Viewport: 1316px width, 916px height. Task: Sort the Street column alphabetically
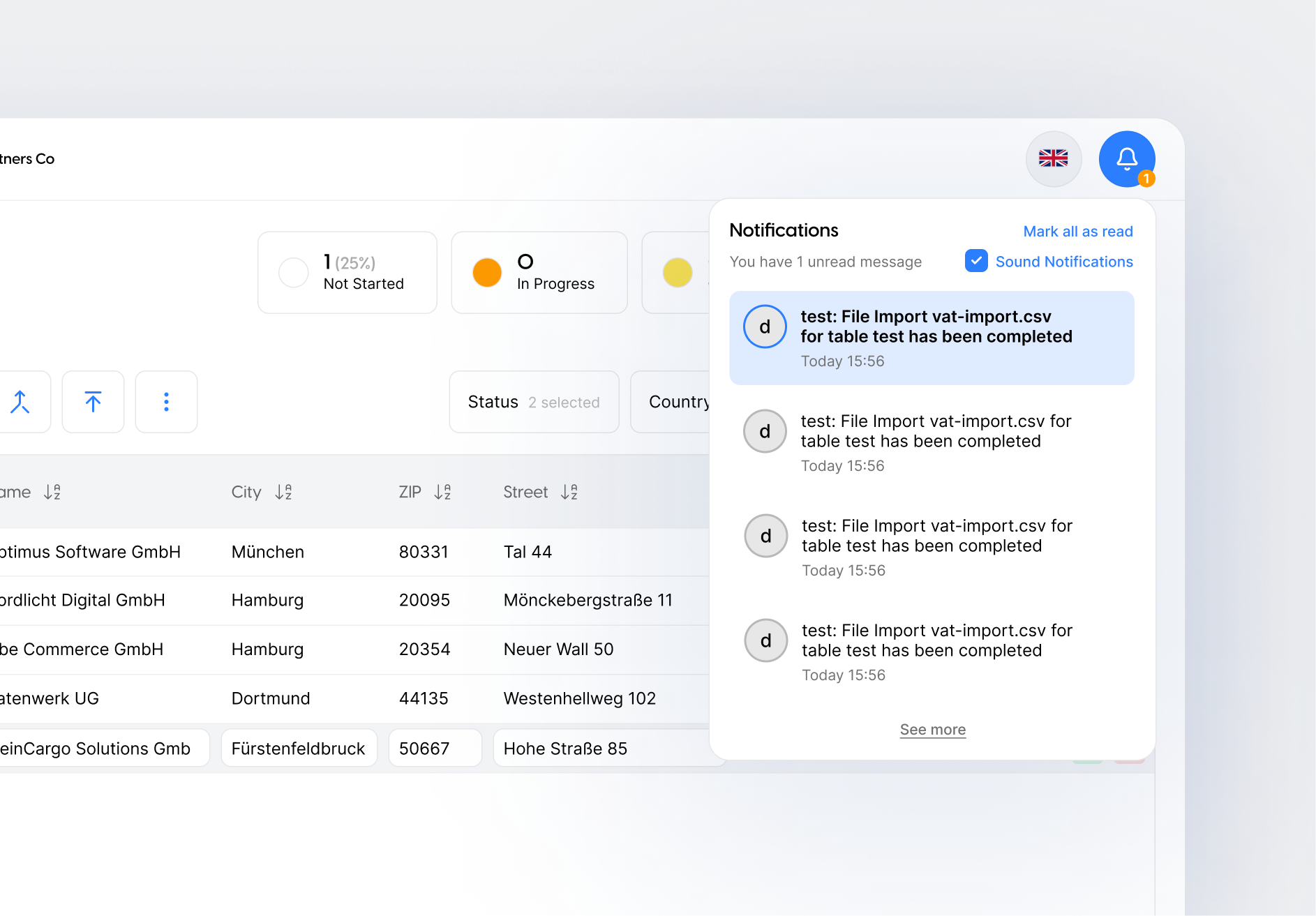tap(569, 492)
